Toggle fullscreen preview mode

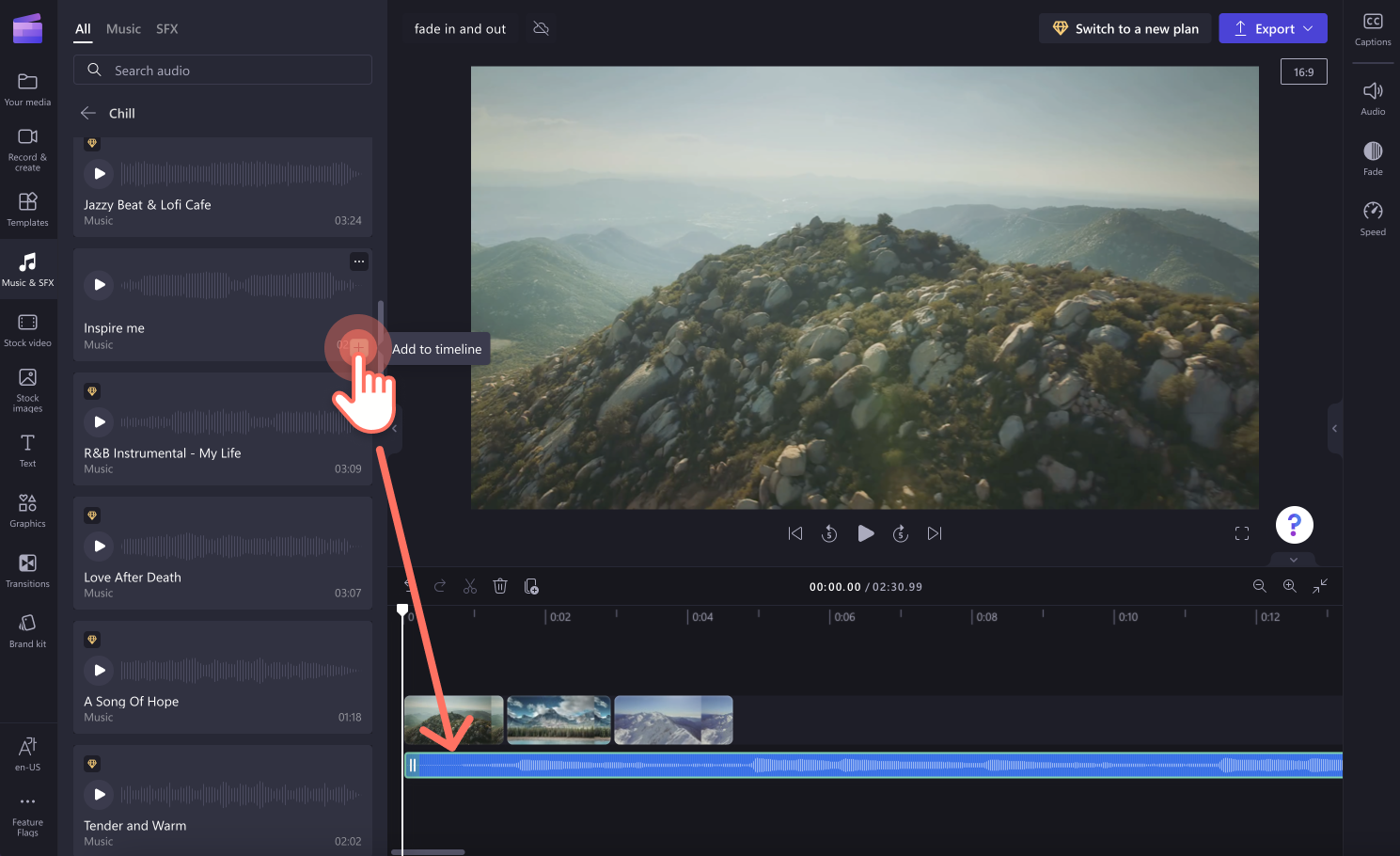coord(1241,533)
